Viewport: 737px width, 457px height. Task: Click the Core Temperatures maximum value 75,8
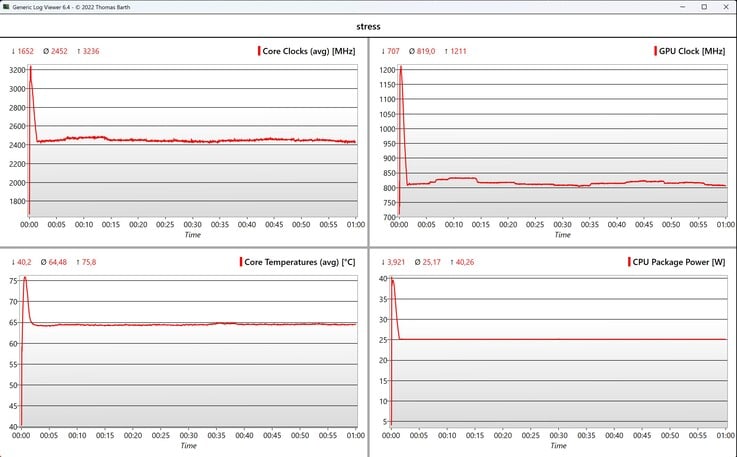(89, 262)
